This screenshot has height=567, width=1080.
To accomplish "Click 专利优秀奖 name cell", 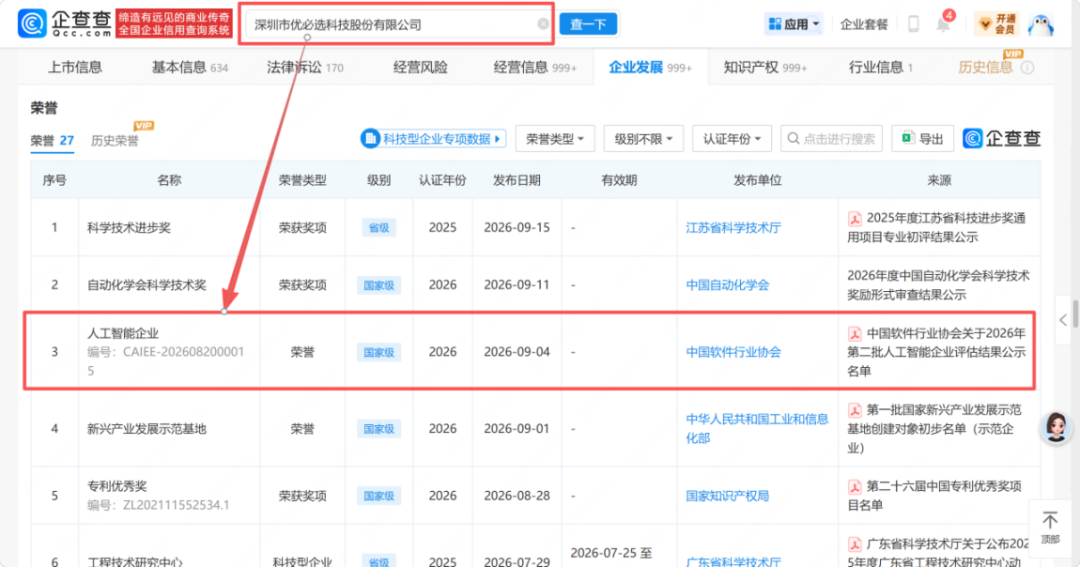I will [117, 486].
